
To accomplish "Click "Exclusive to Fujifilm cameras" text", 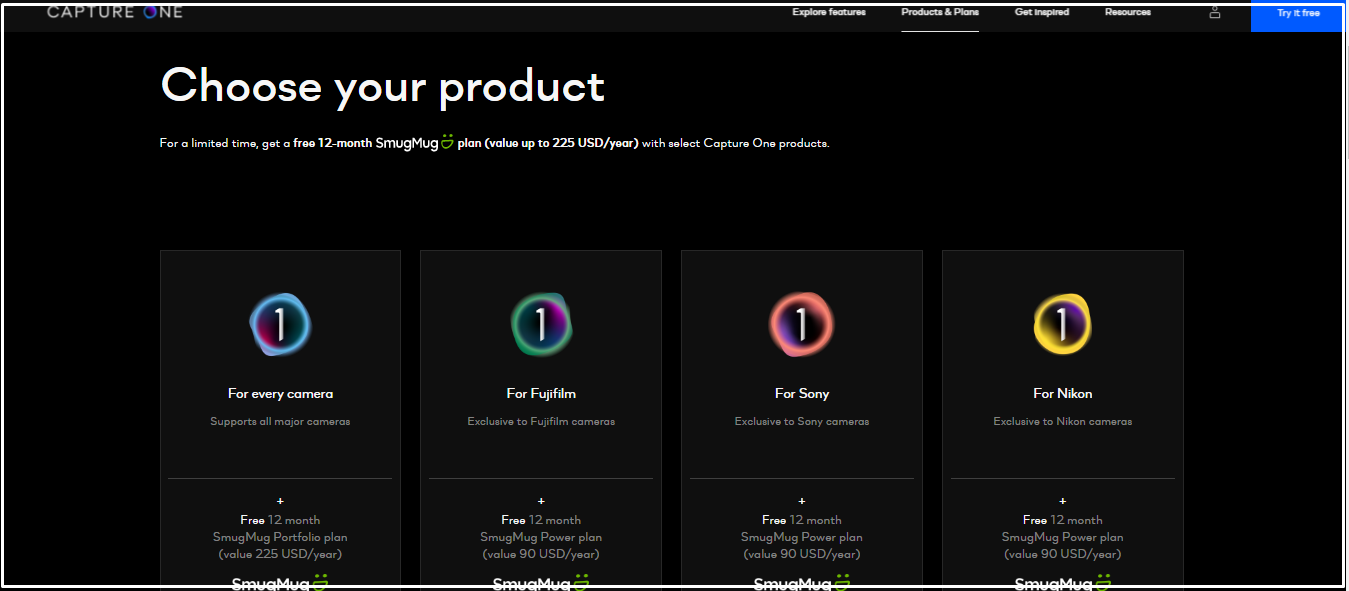I will click(x=541, y=422).
